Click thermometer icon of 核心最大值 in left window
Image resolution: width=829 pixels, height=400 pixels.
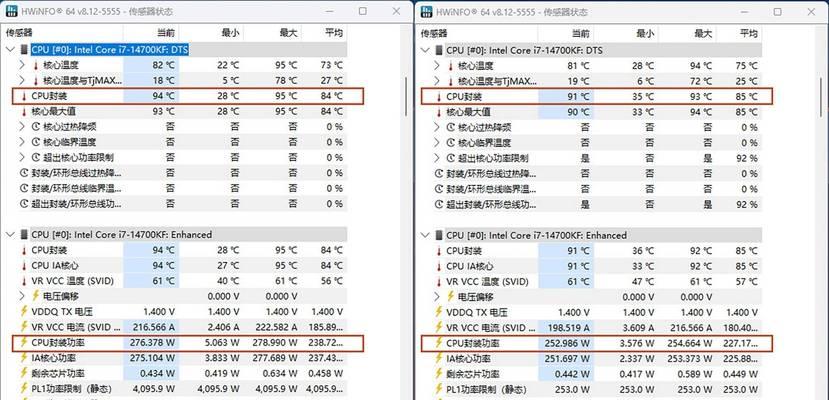click(24, 111)
